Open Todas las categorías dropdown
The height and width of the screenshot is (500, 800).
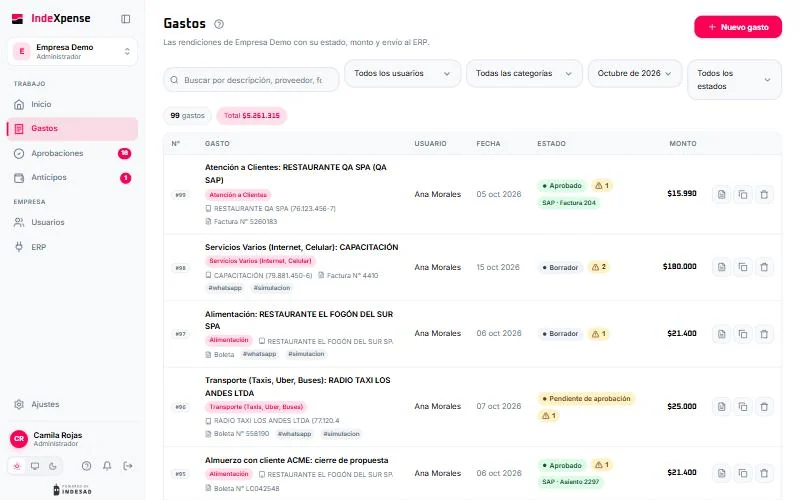tap(524, 73)
